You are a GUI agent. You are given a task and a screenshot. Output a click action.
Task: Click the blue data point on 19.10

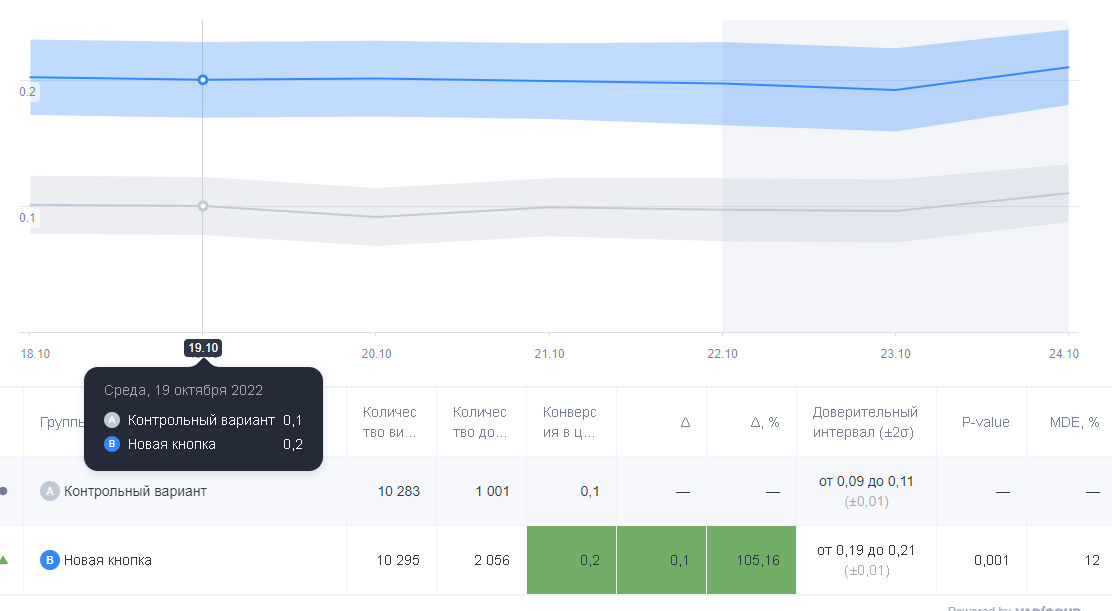click(203, 79)
